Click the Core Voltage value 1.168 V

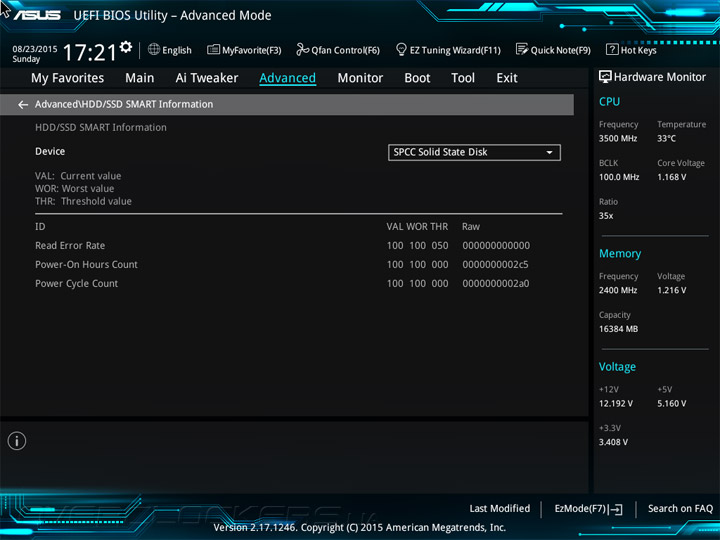(x=672, y=177)
